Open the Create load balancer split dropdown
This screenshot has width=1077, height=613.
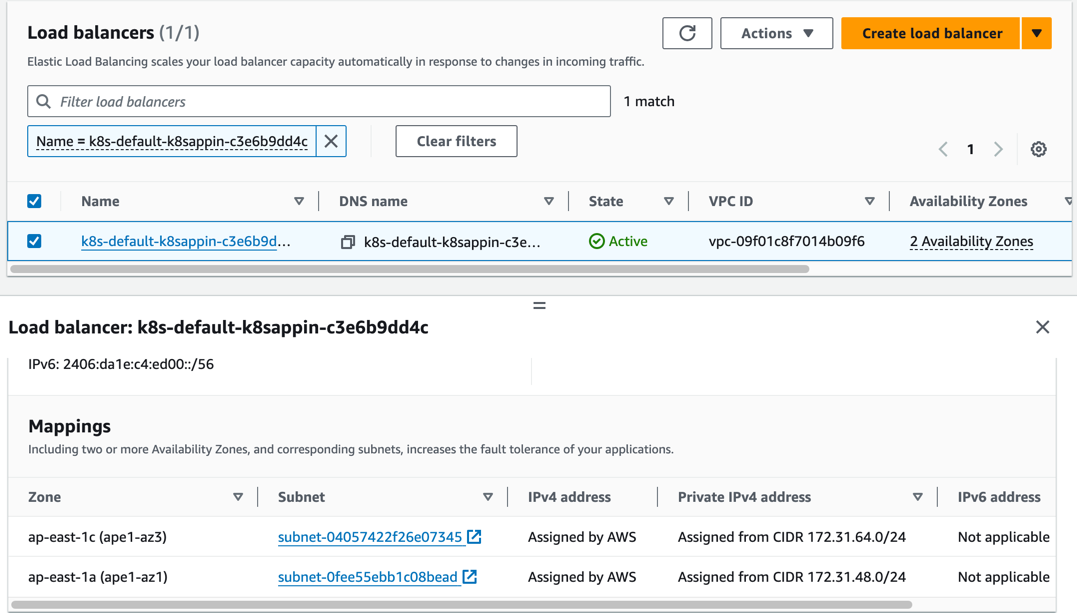(1037, 33)
